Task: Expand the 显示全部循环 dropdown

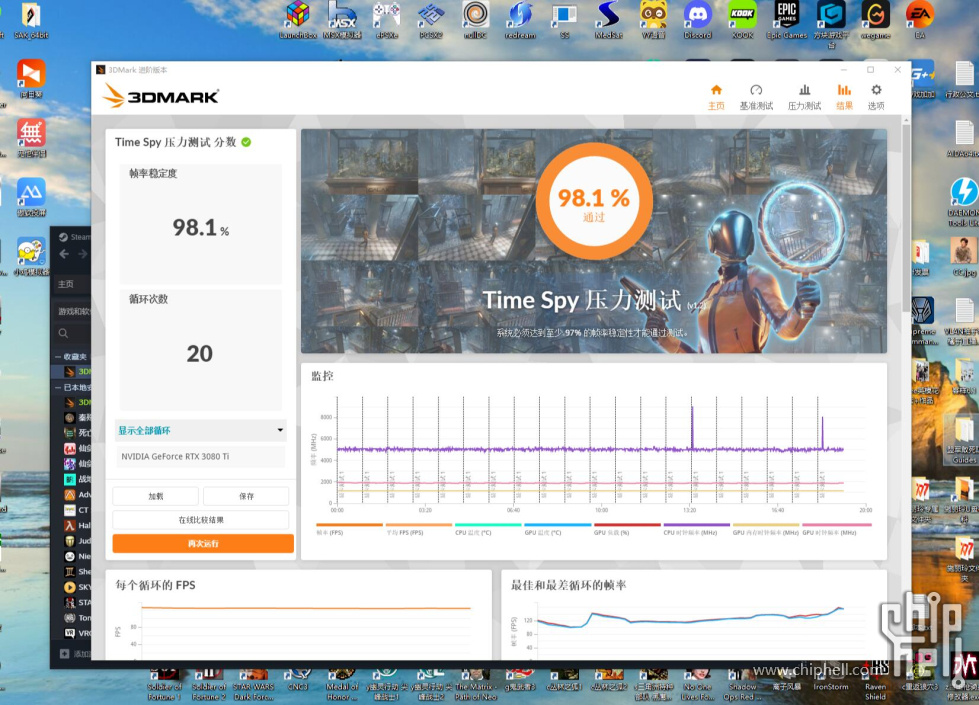Action: (200, 430)
